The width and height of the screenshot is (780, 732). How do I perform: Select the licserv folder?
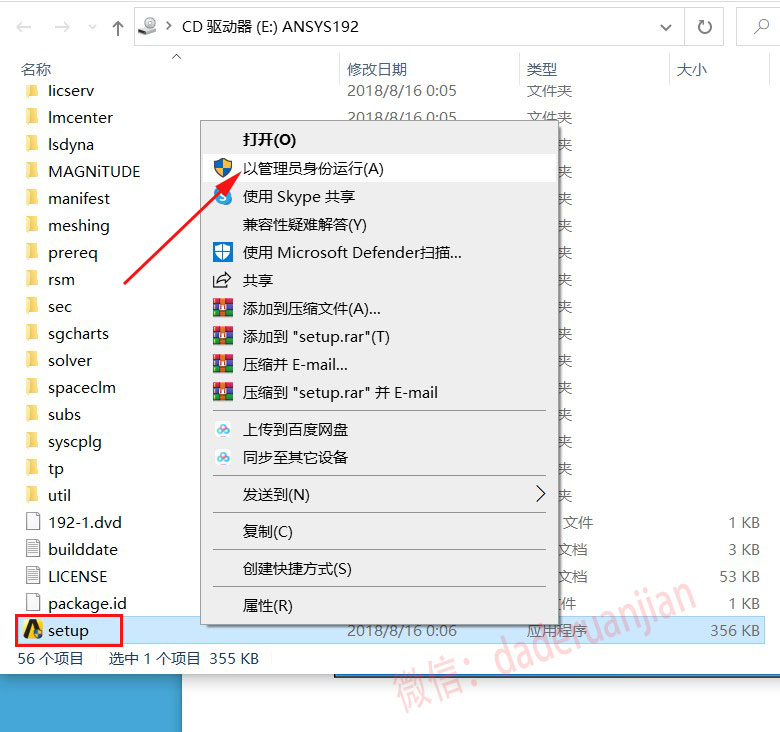pos(71,91)
